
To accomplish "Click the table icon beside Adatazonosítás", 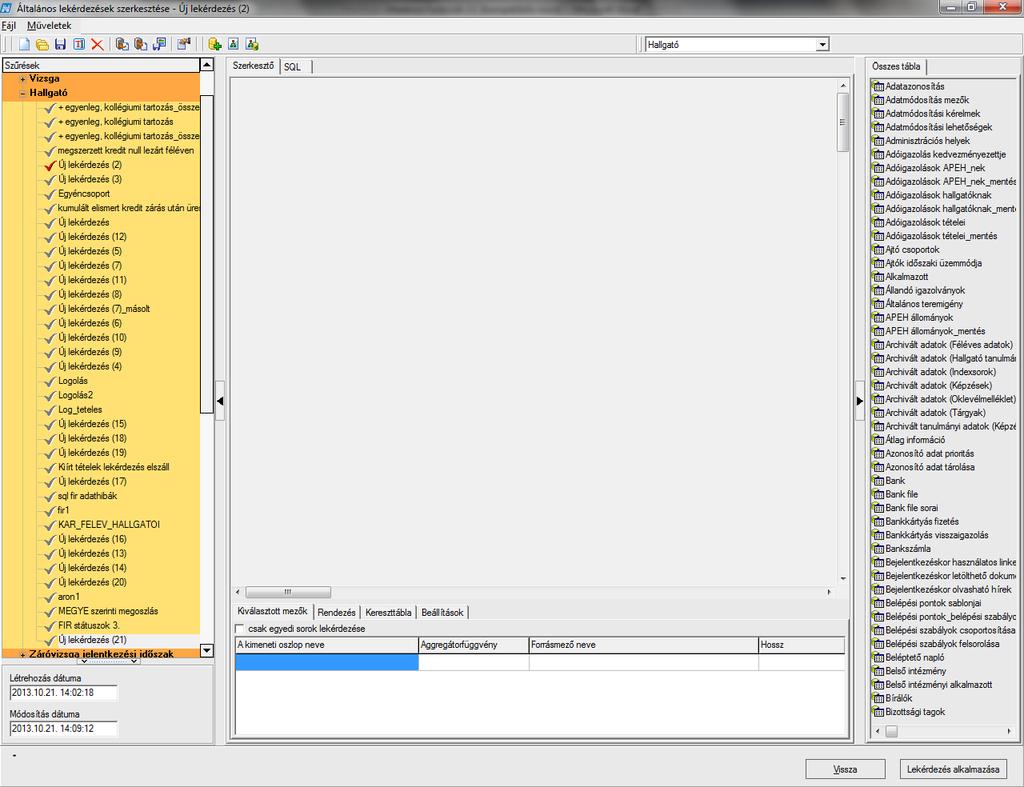I will [878, 86].
